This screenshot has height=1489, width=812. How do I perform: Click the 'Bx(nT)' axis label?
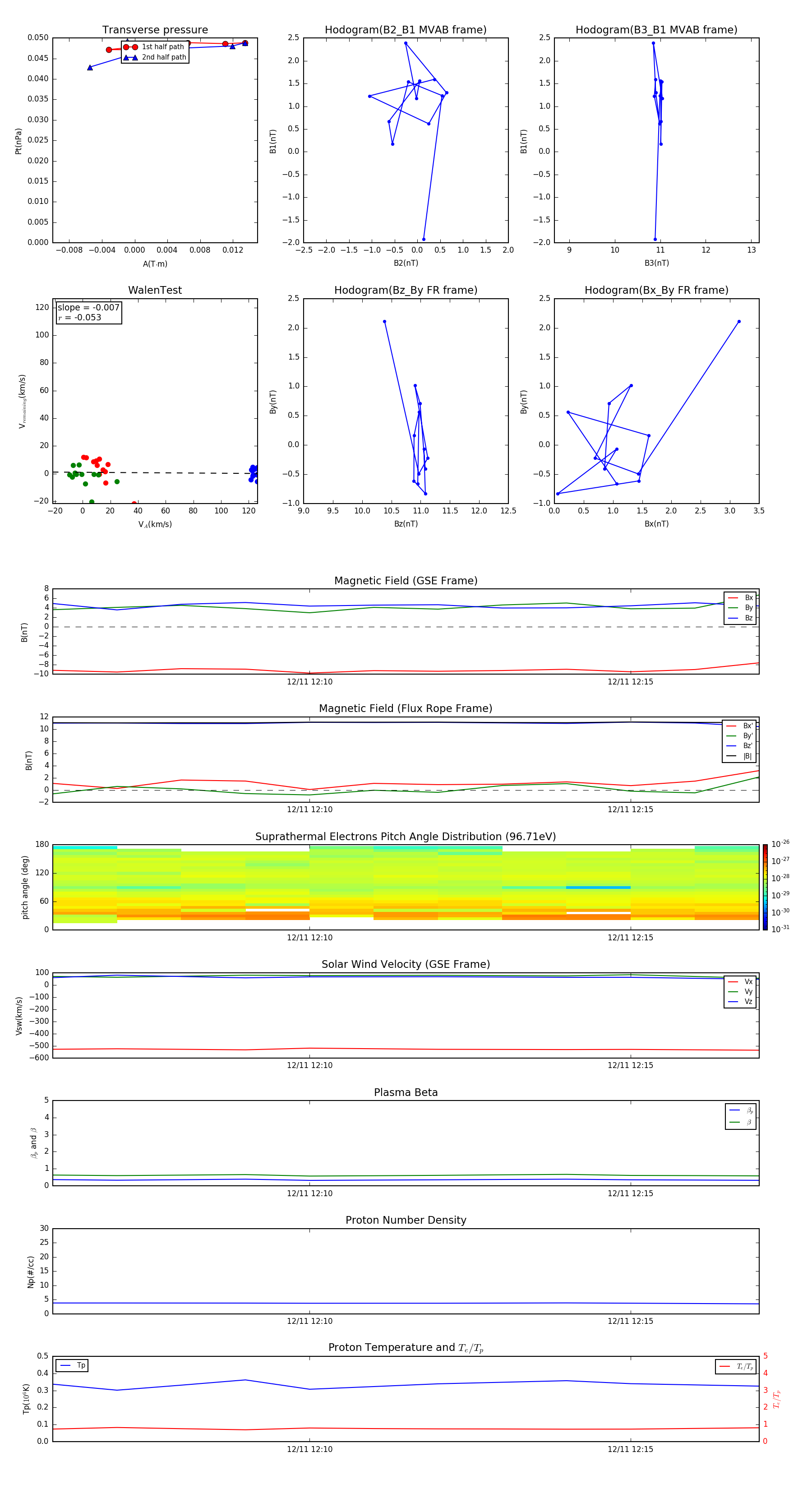point(656,524)
